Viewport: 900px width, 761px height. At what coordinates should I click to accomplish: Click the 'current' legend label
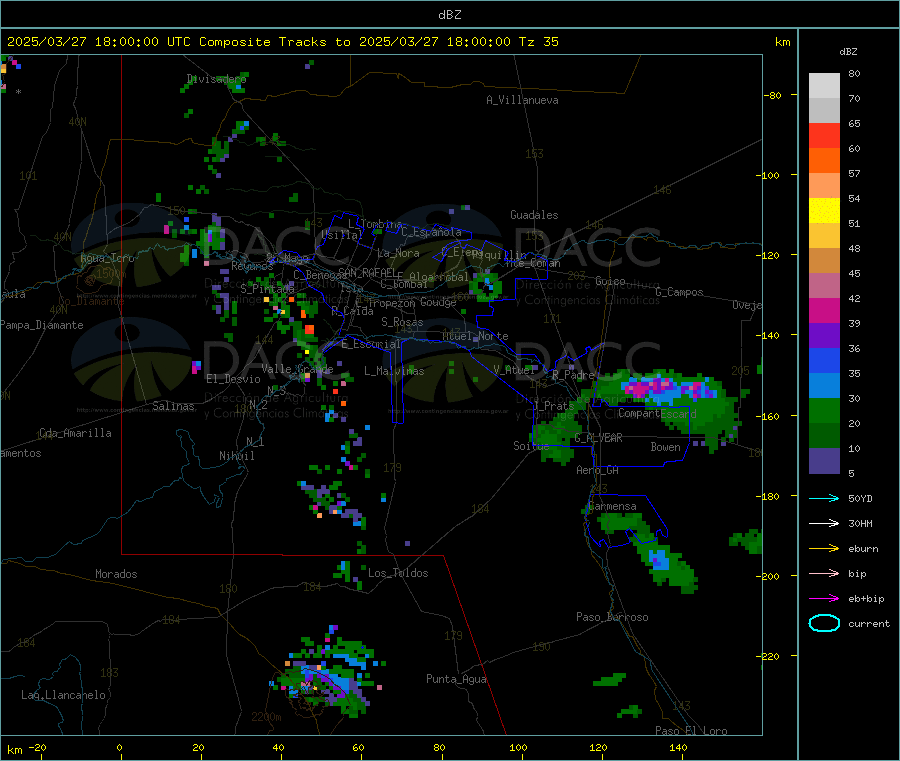pyautogui.click(x=869, y=624)
